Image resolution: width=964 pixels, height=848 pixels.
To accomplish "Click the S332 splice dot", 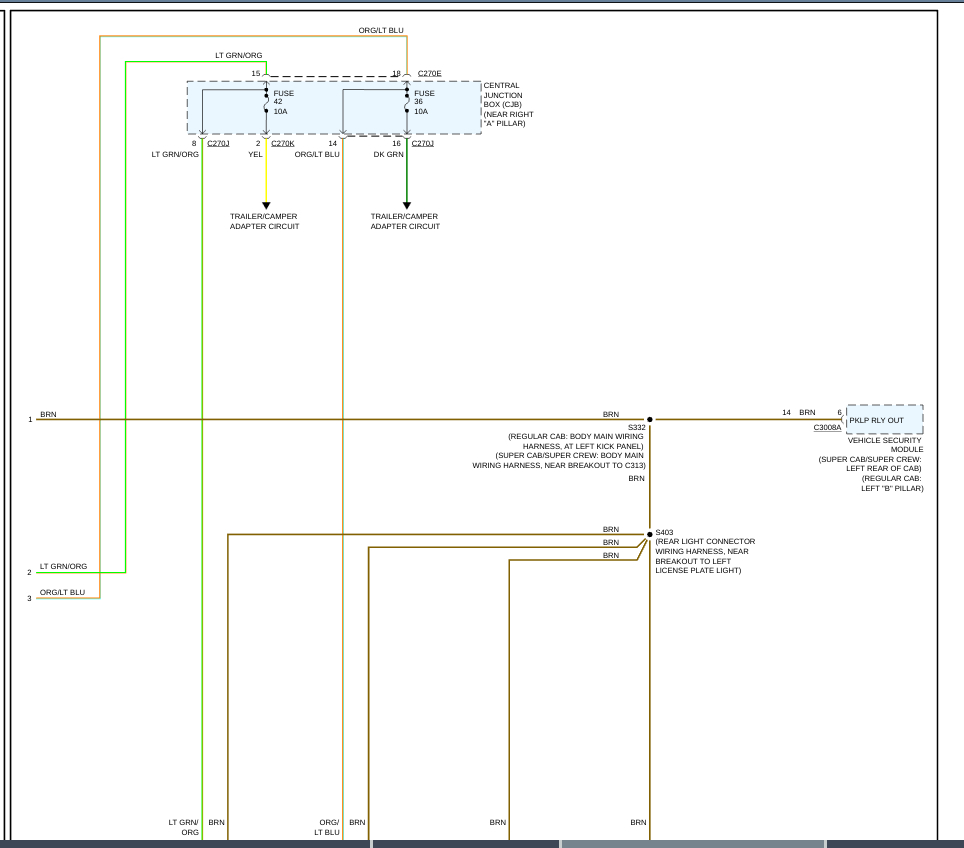I will point(649,420).
